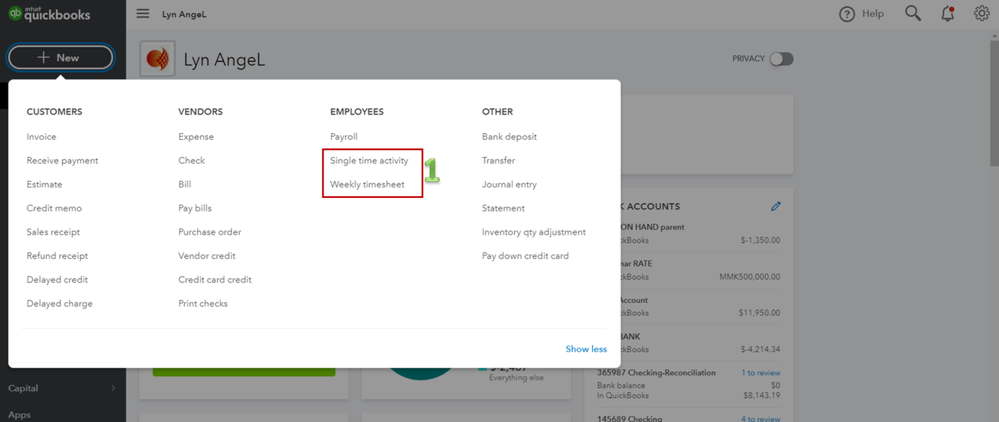Click the QuickBooks logo
Image resolution: width=999 pixels, height=422 pixels.
click(49, 14)
